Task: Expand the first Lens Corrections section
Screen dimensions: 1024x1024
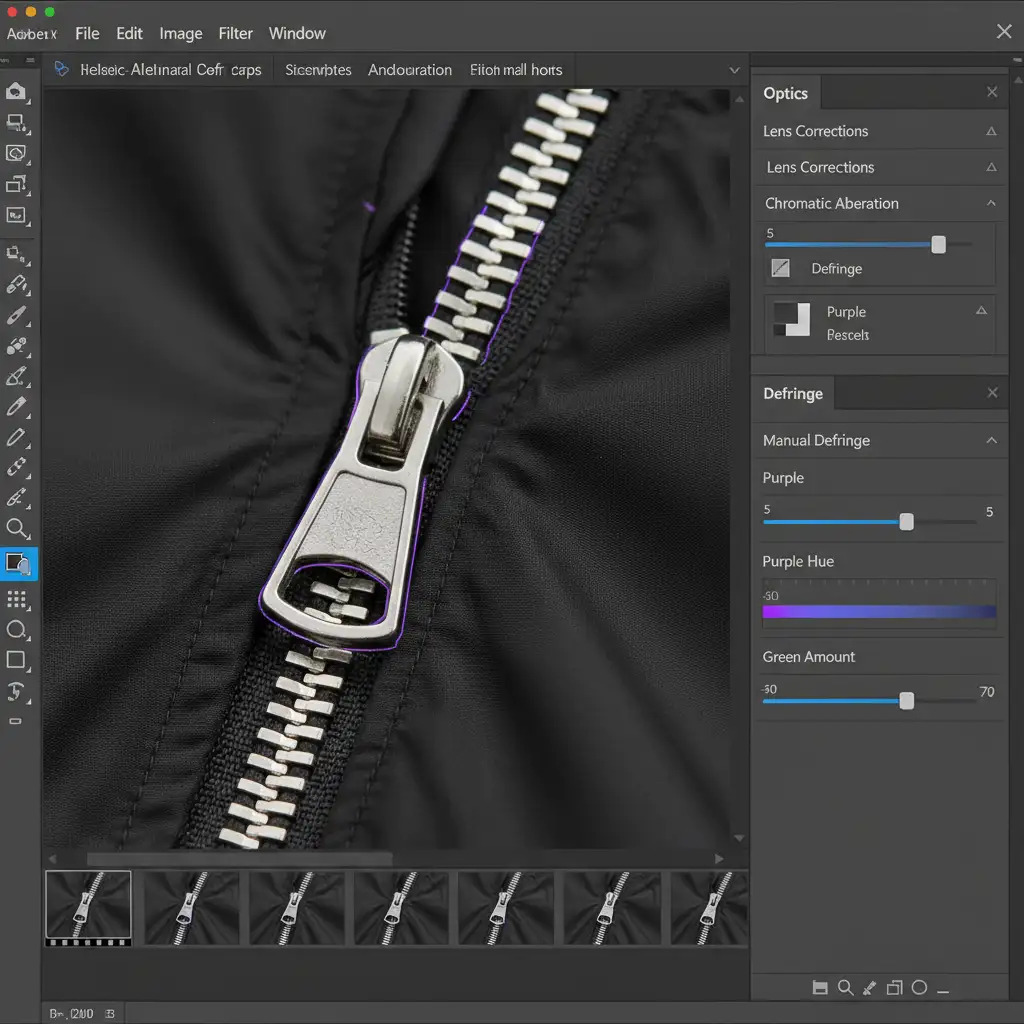Action: click(x=991, y=131)
